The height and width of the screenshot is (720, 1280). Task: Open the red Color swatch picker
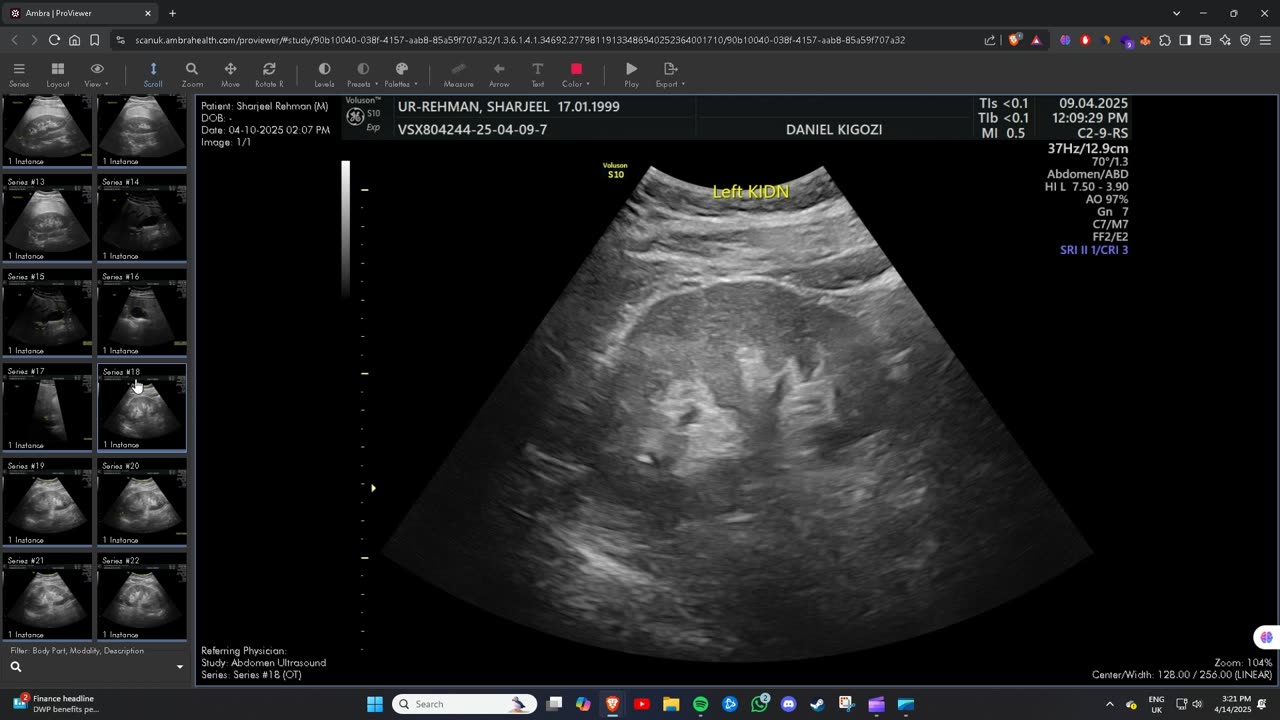(x=576, y=69)
